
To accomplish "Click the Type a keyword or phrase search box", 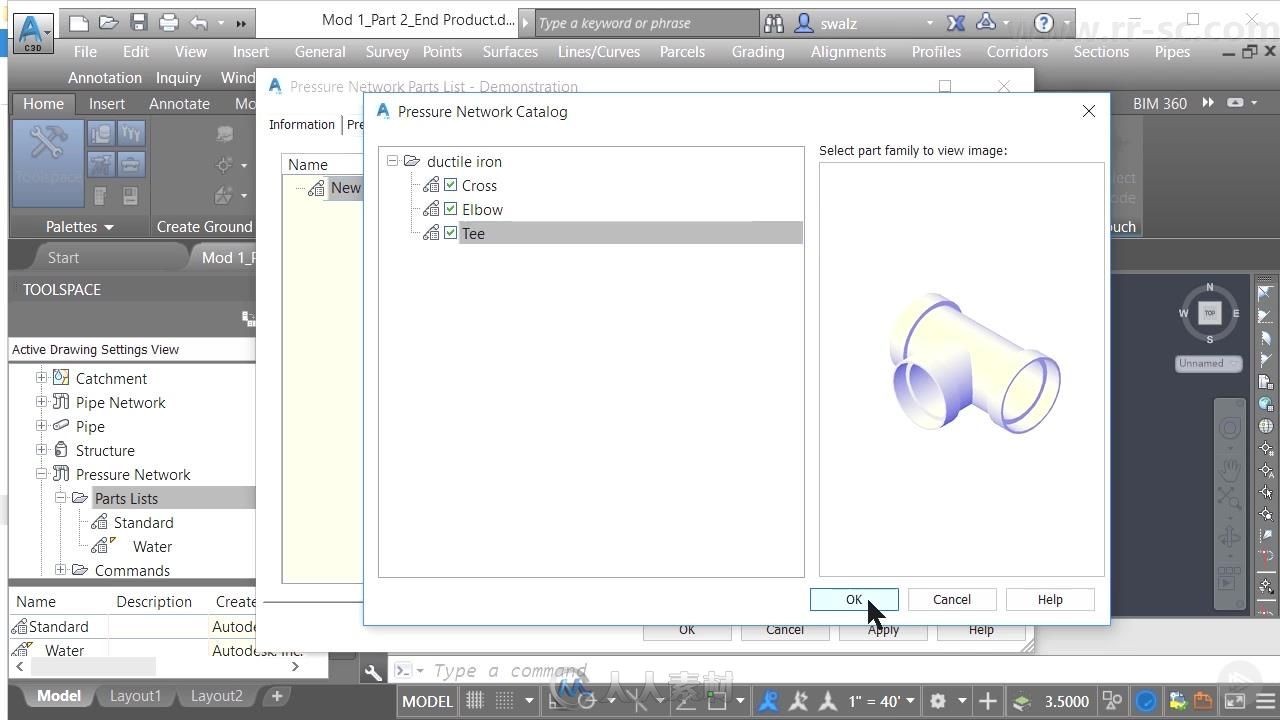I will pyautogui.click(x=647, y=22).
